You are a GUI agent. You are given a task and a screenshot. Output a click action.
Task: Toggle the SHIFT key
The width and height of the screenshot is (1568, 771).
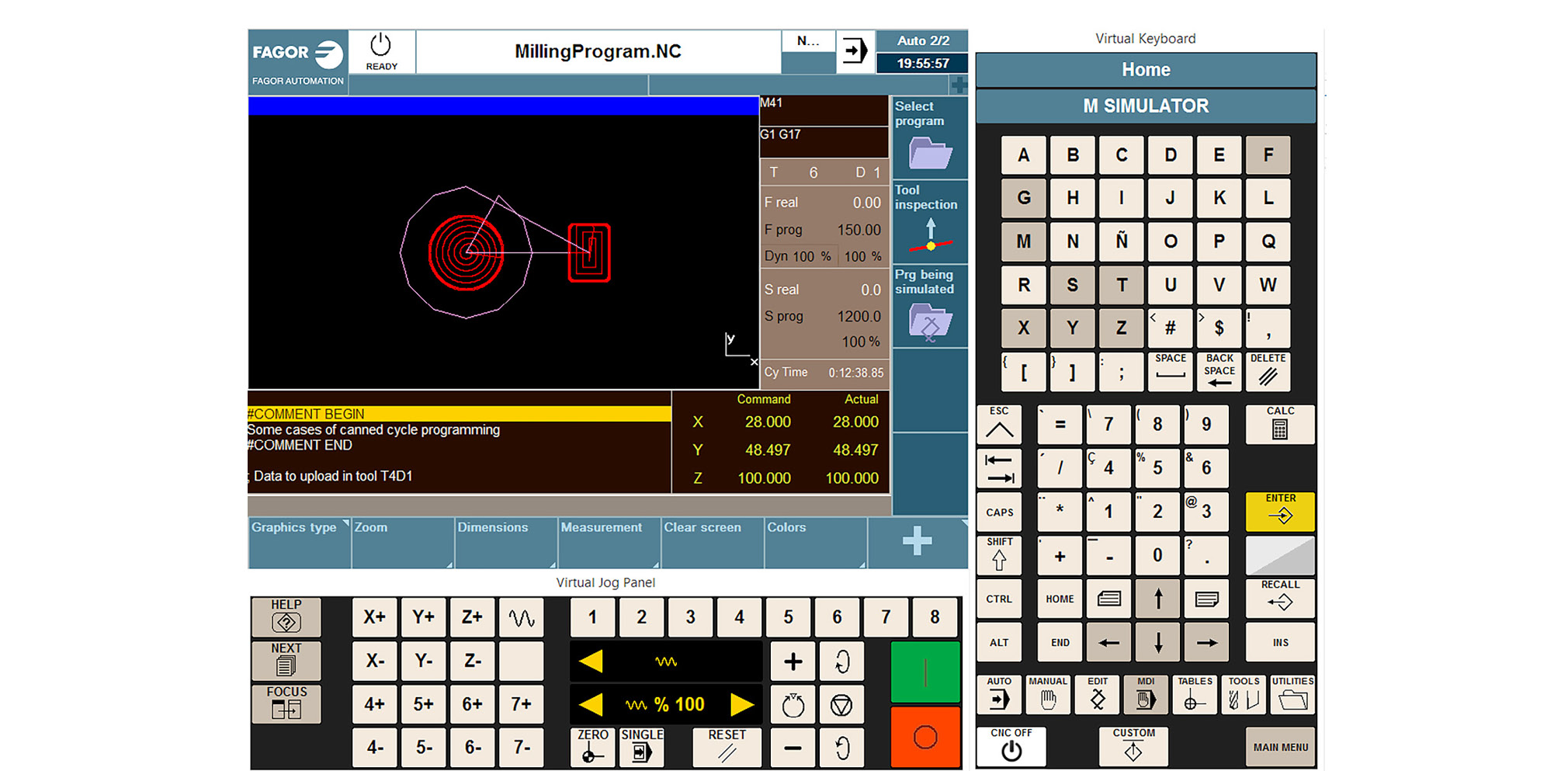tap(999, 554)
